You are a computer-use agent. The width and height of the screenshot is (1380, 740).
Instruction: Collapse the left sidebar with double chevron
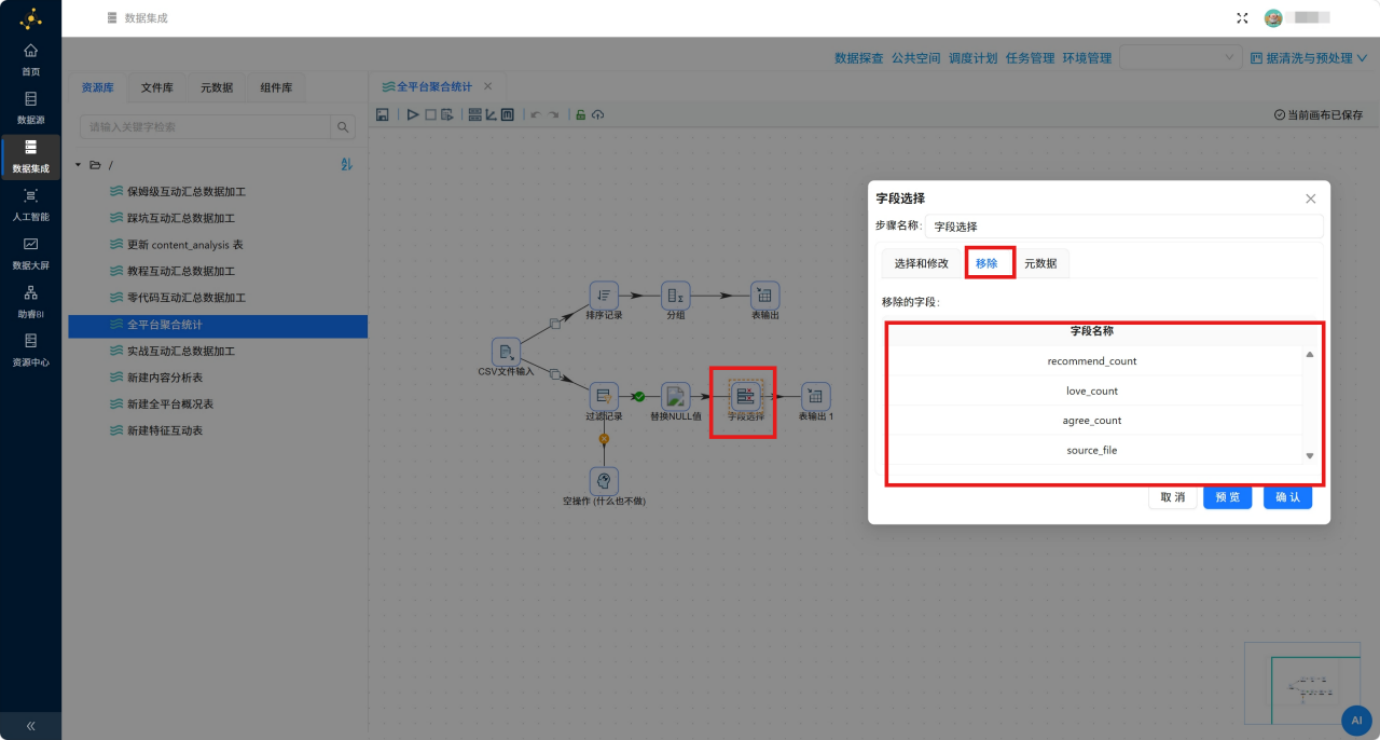(31, 726)
